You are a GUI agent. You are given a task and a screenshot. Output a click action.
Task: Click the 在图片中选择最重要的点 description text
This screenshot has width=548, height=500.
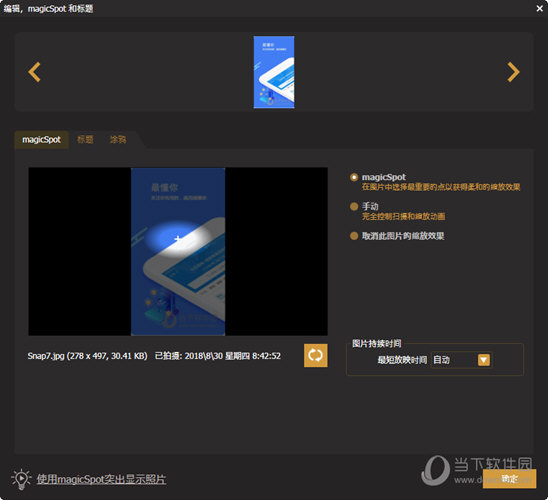tap(441, 187)
